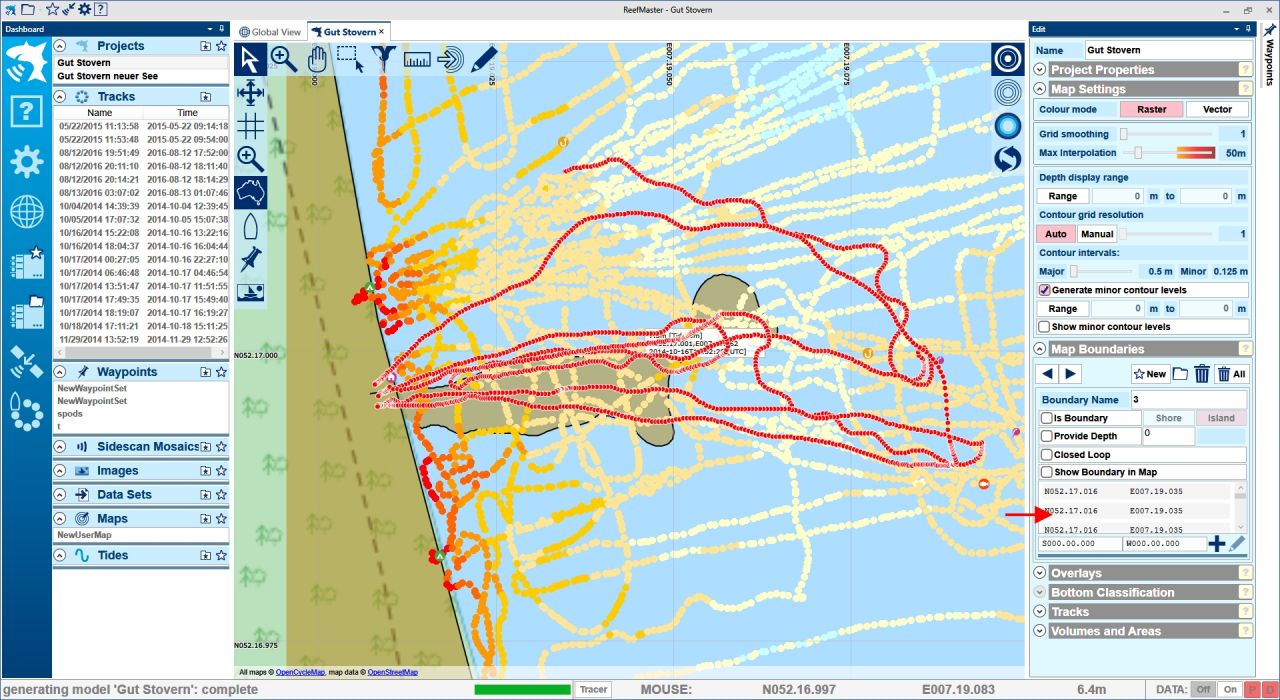Viewport: 1280px width, 700px height.
Task: Click plus icon to add boundary point
Action: [1216, 544]
